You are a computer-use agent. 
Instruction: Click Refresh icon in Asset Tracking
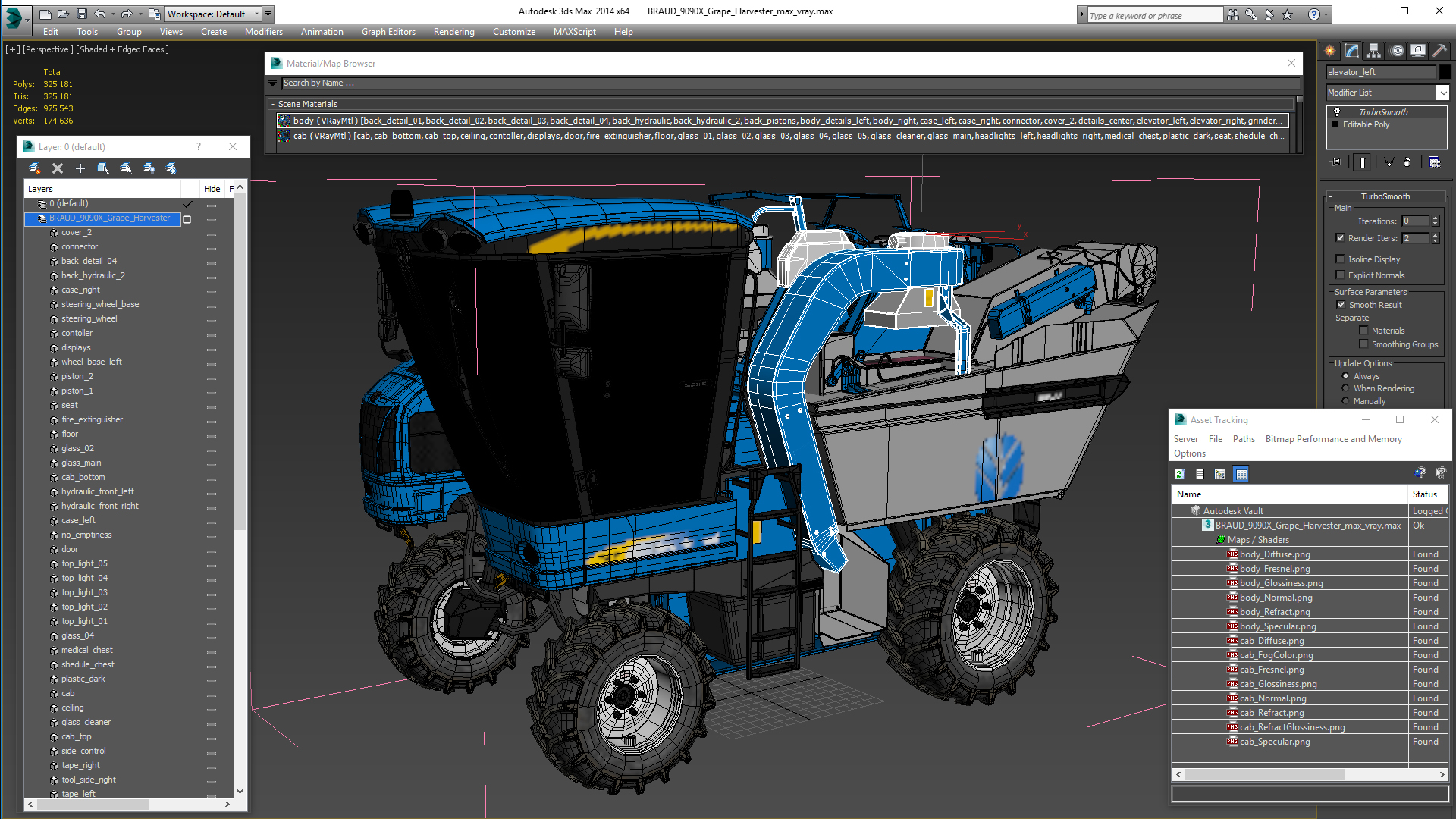[1179, 474]
